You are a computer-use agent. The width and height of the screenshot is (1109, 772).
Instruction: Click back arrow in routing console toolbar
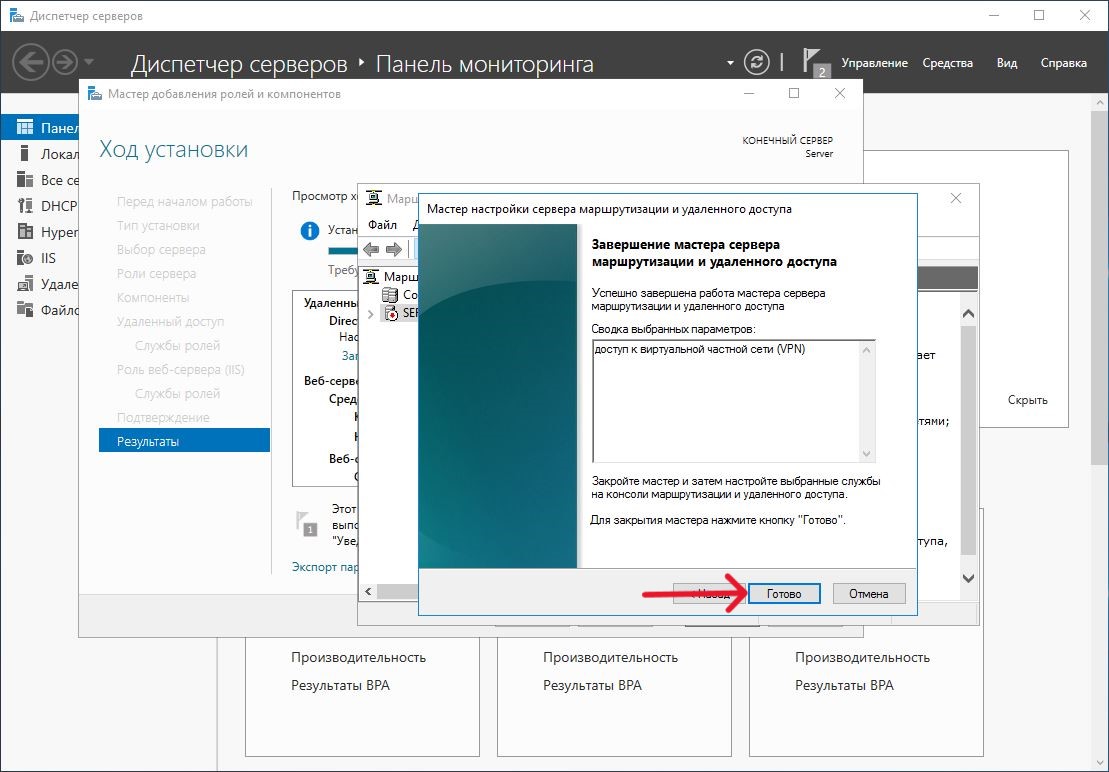[x=371, y=249]
